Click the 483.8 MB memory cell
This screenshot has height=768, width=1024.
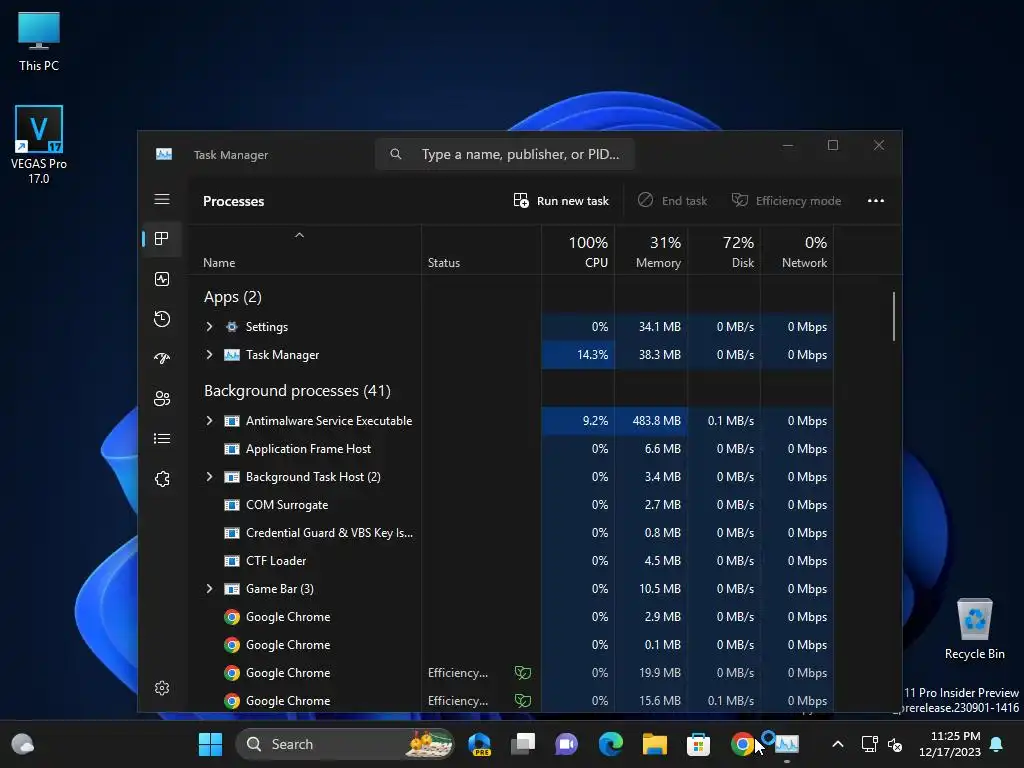pos(651,421)
